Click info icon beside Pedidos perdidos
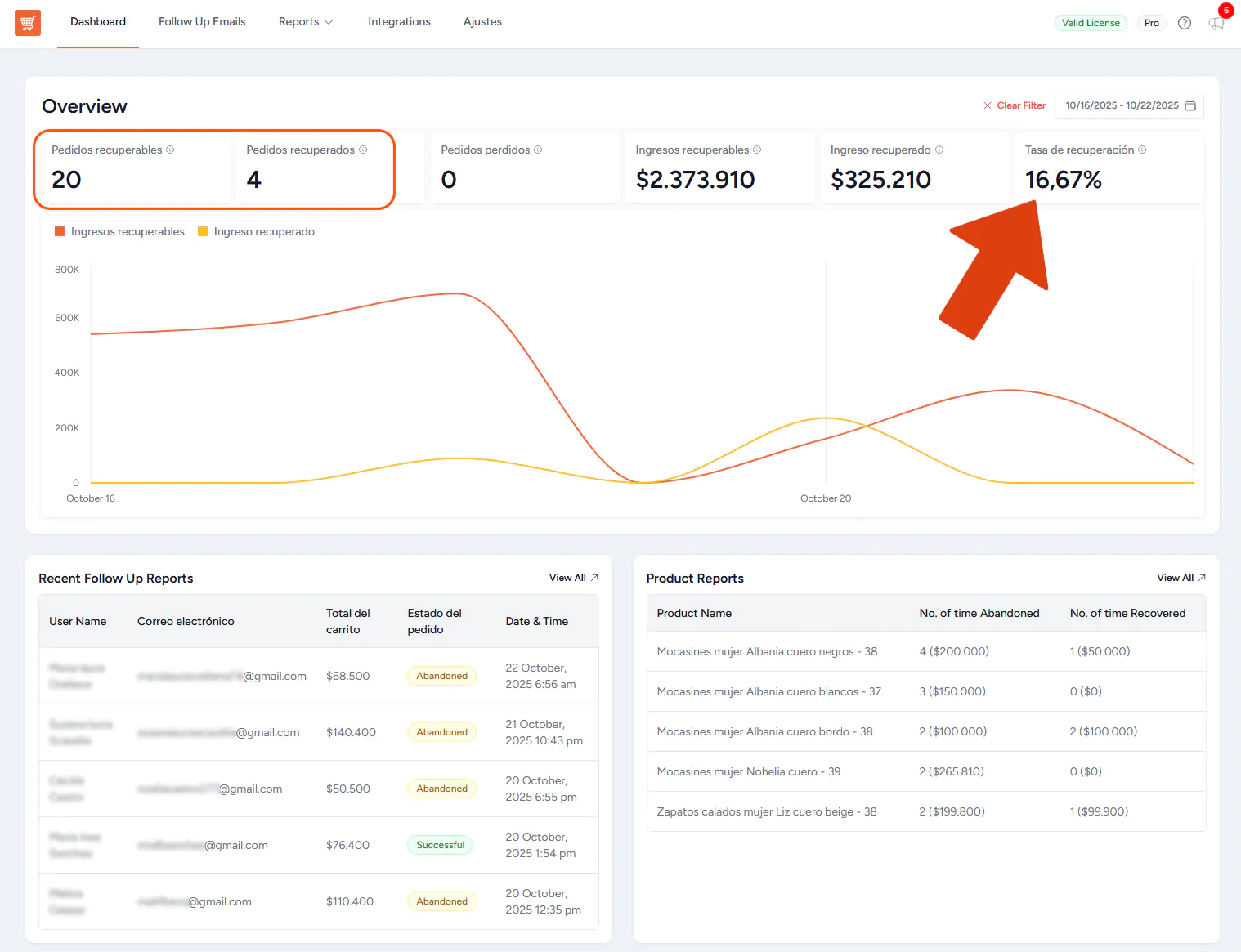The width and height of the screenshot is (1241, 952). click(x=538, y=150)
